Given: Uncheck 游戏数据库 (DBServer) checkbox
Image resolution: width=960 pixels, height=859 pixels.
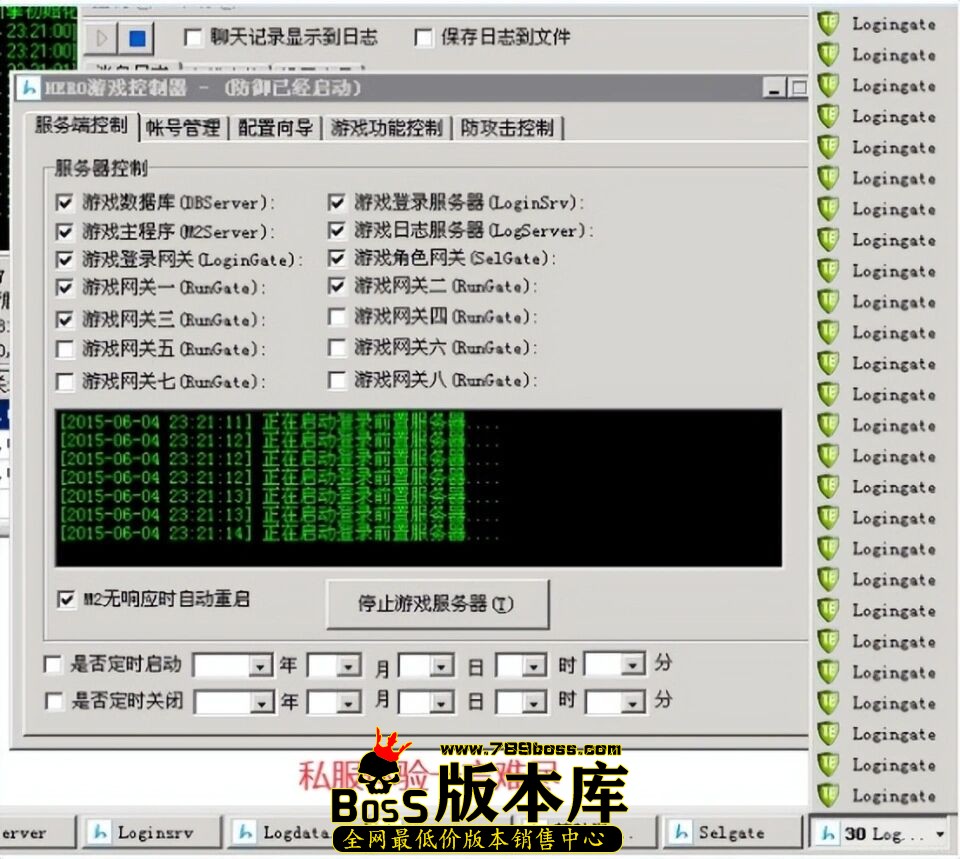Looking at the screenshot, I should [66, 203].
